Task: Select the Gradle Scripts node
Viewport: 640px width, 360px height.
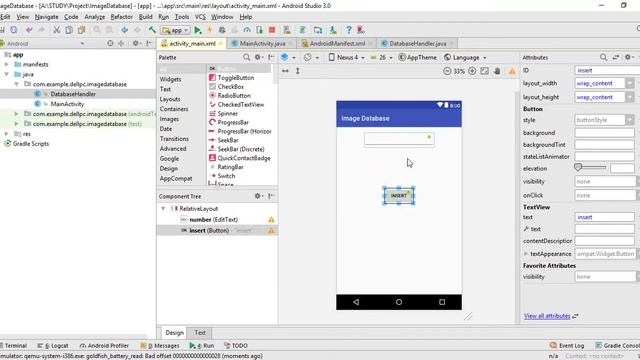Action: coord(31,144)
